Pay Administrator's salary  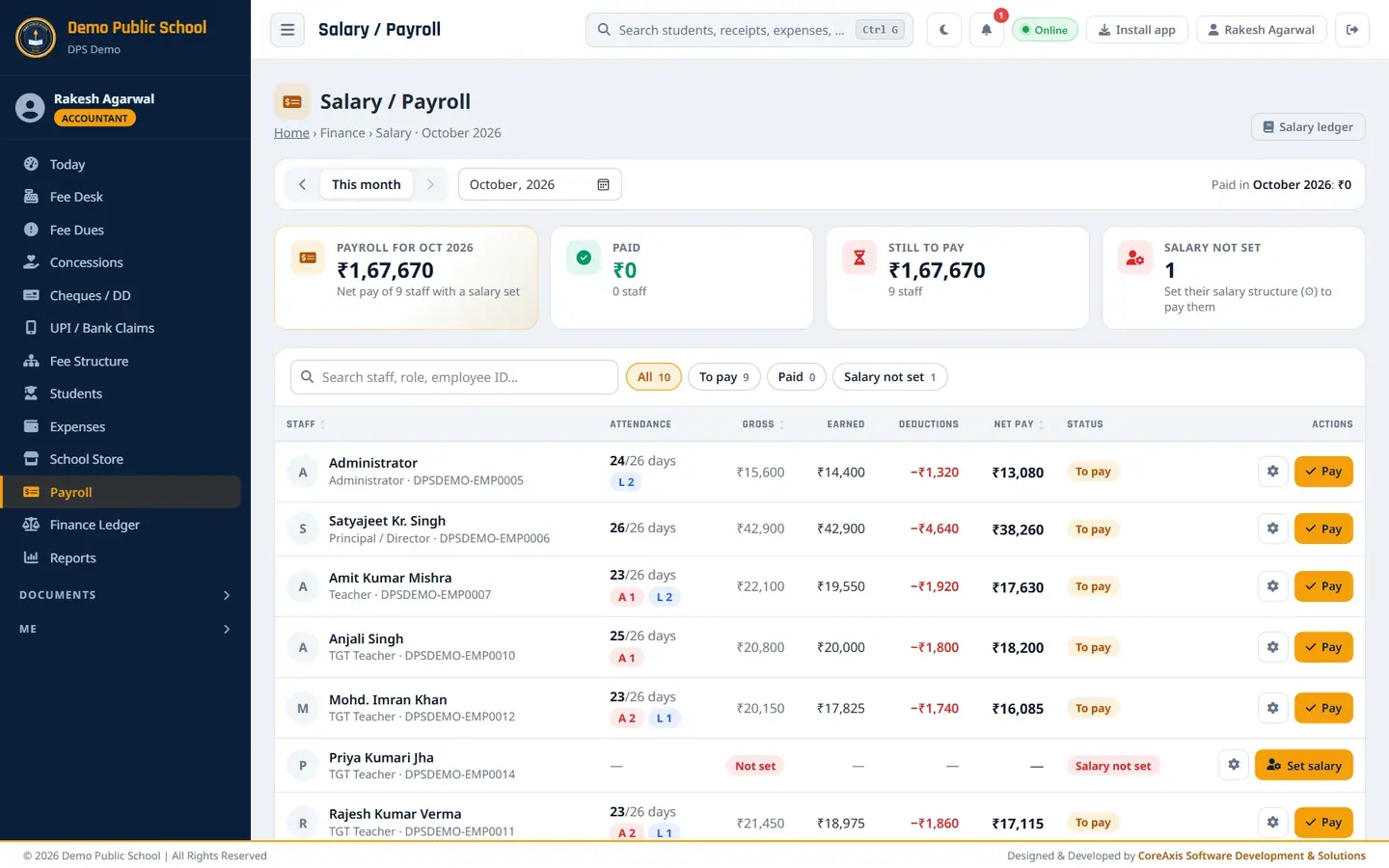(1323, 472)
